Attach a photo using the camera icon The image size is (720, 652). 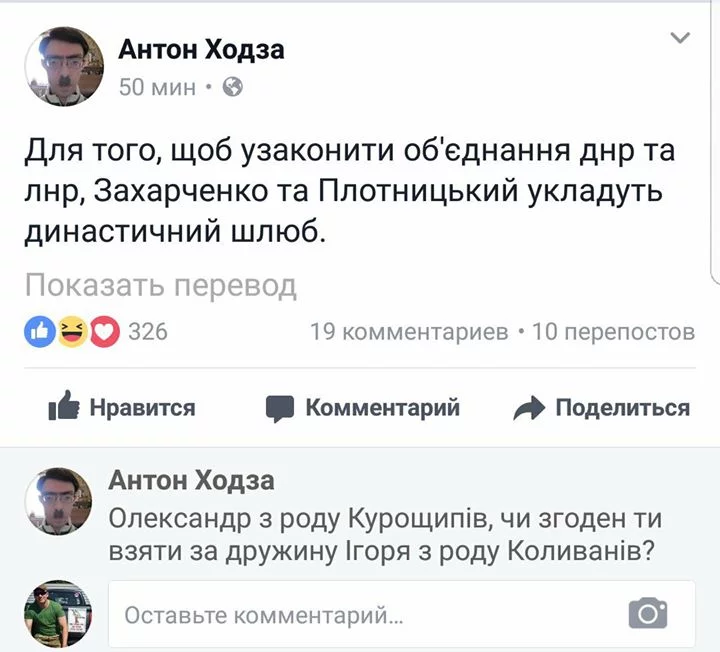tap(647, 613)
